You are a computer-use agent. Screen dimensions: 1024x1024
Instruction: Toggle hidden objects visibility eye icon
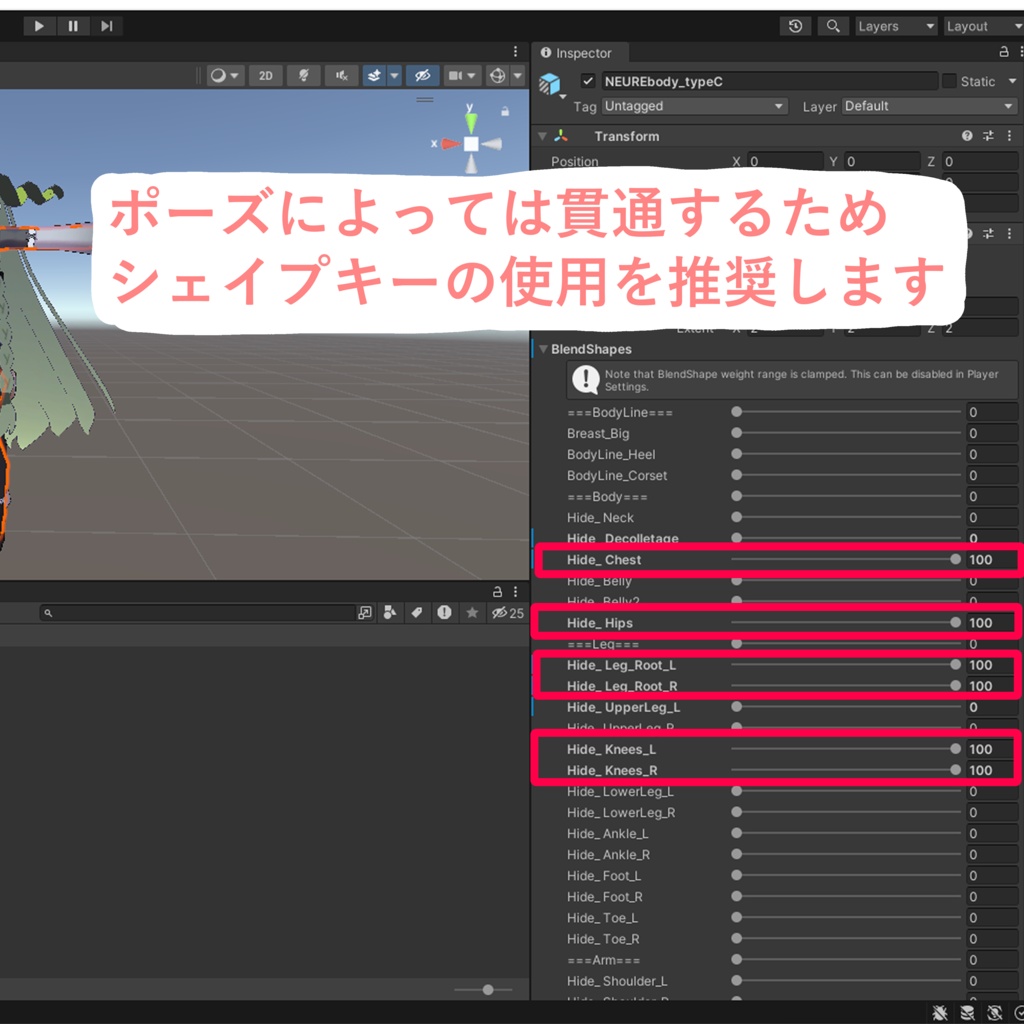point(423,76)
